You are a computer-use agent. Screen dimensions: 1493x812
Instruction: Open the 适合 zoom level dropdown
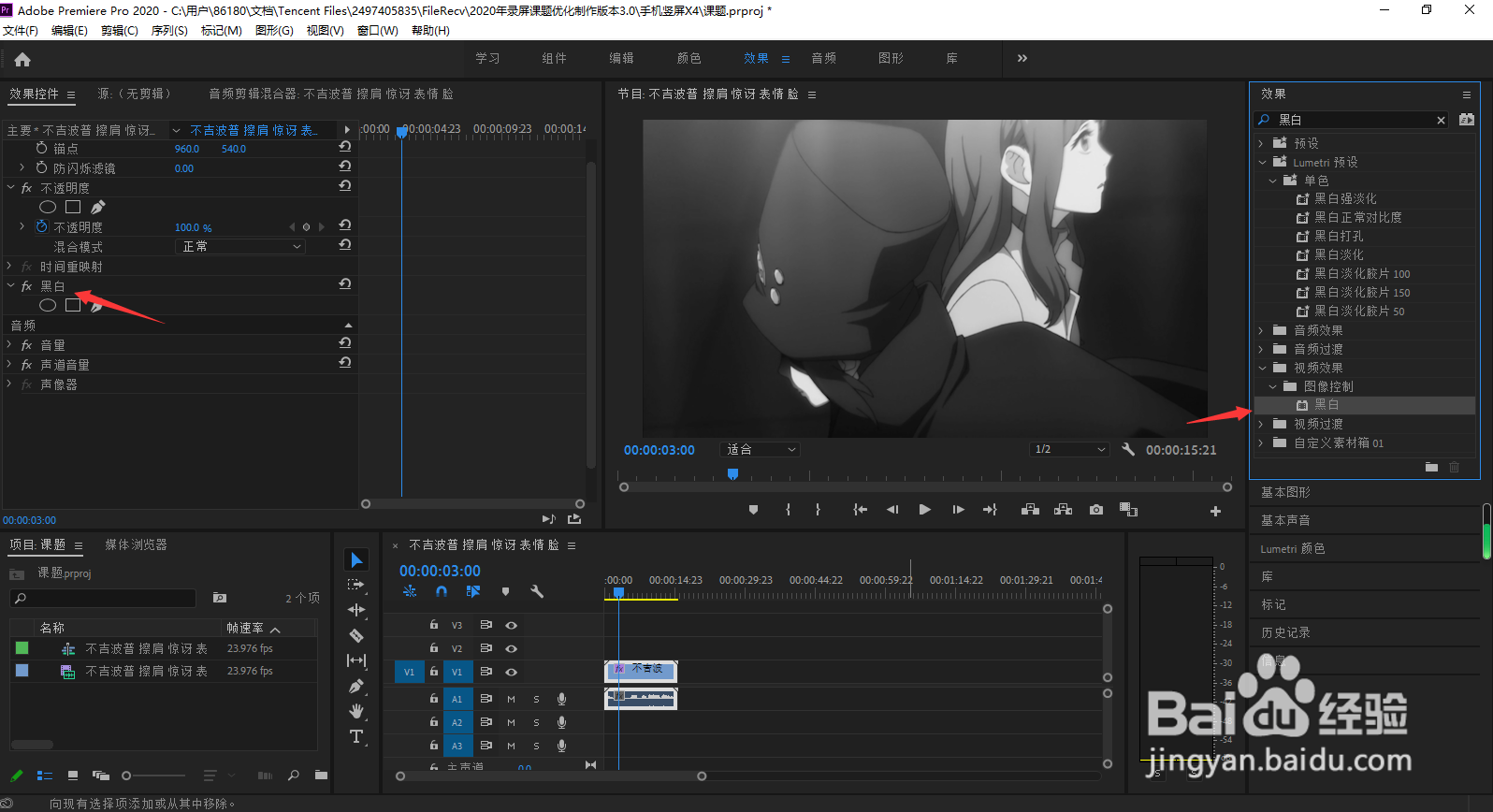761,449
